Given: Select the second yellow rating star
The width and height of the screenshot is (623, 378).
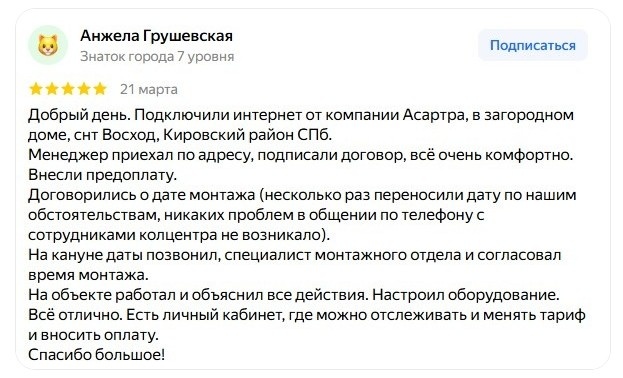Looking at the screenshot, I should (52, 89).
